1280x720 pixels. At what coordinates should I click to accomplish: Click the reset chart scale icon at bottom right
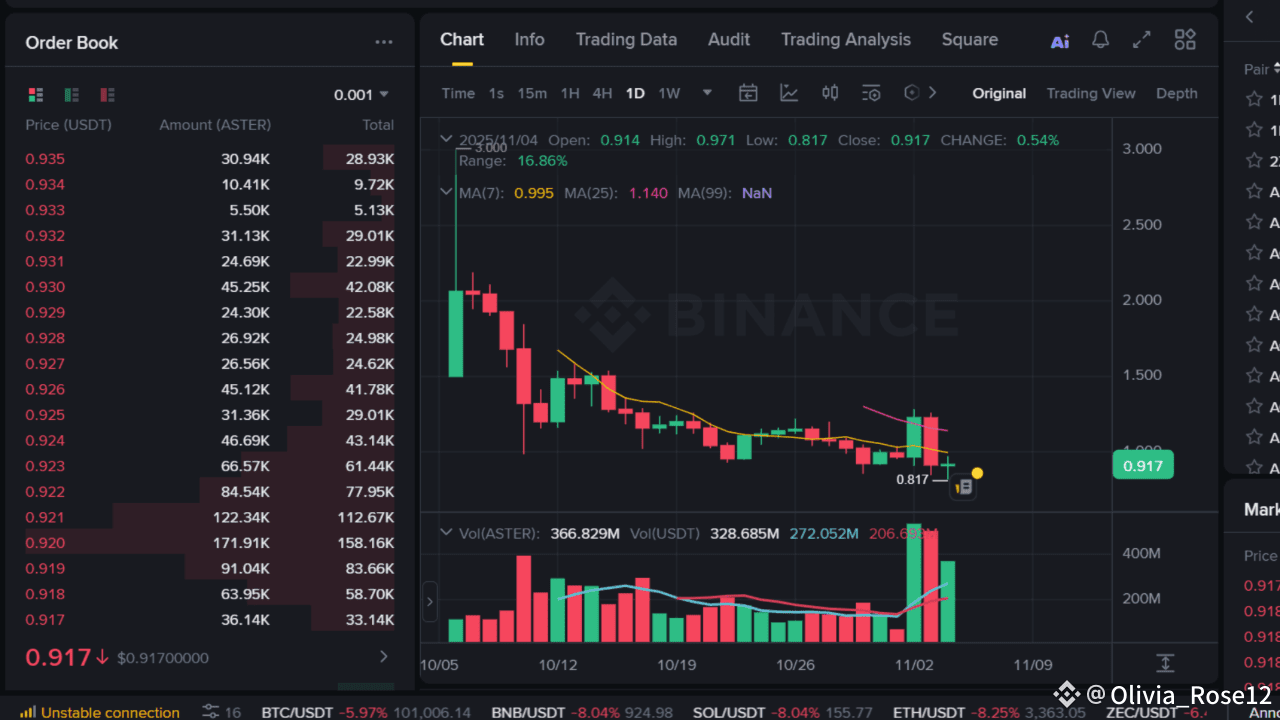click(1165, 663)
